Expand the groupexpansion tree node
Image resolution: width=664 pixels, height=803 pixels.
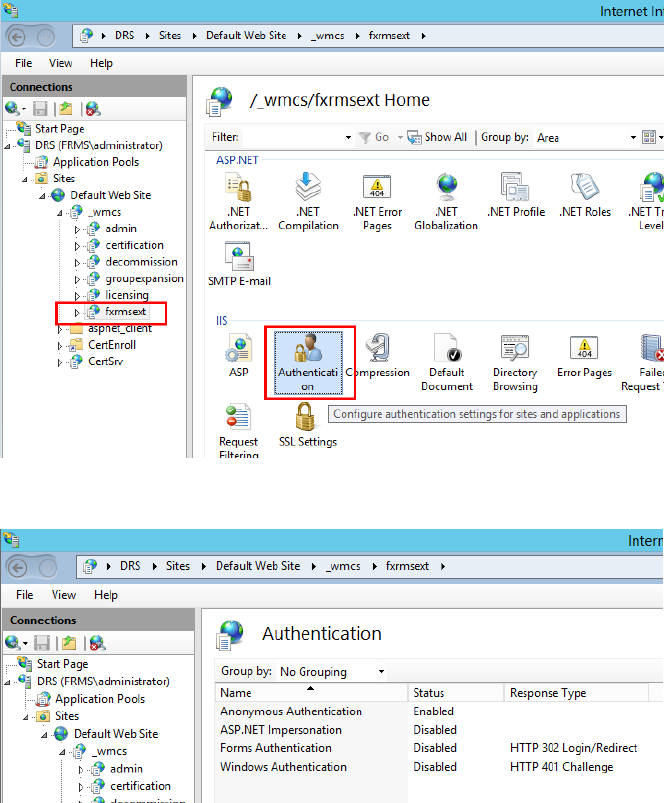[77, 280]
